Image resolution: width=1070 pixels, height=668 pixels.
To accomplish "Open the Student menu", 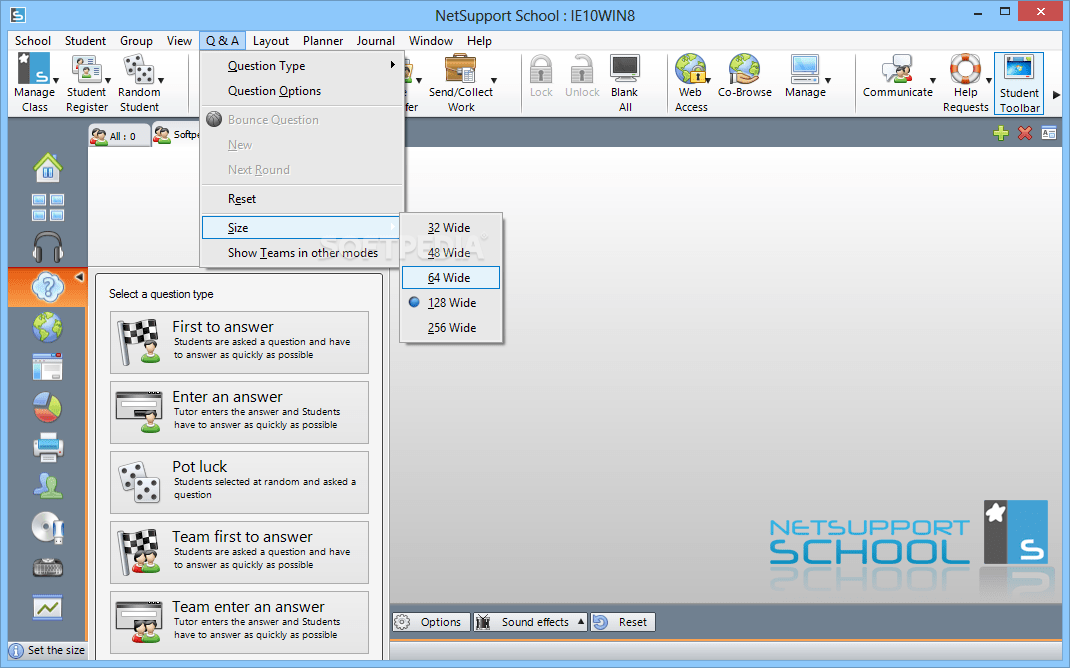I will click(x=85, y=41).
